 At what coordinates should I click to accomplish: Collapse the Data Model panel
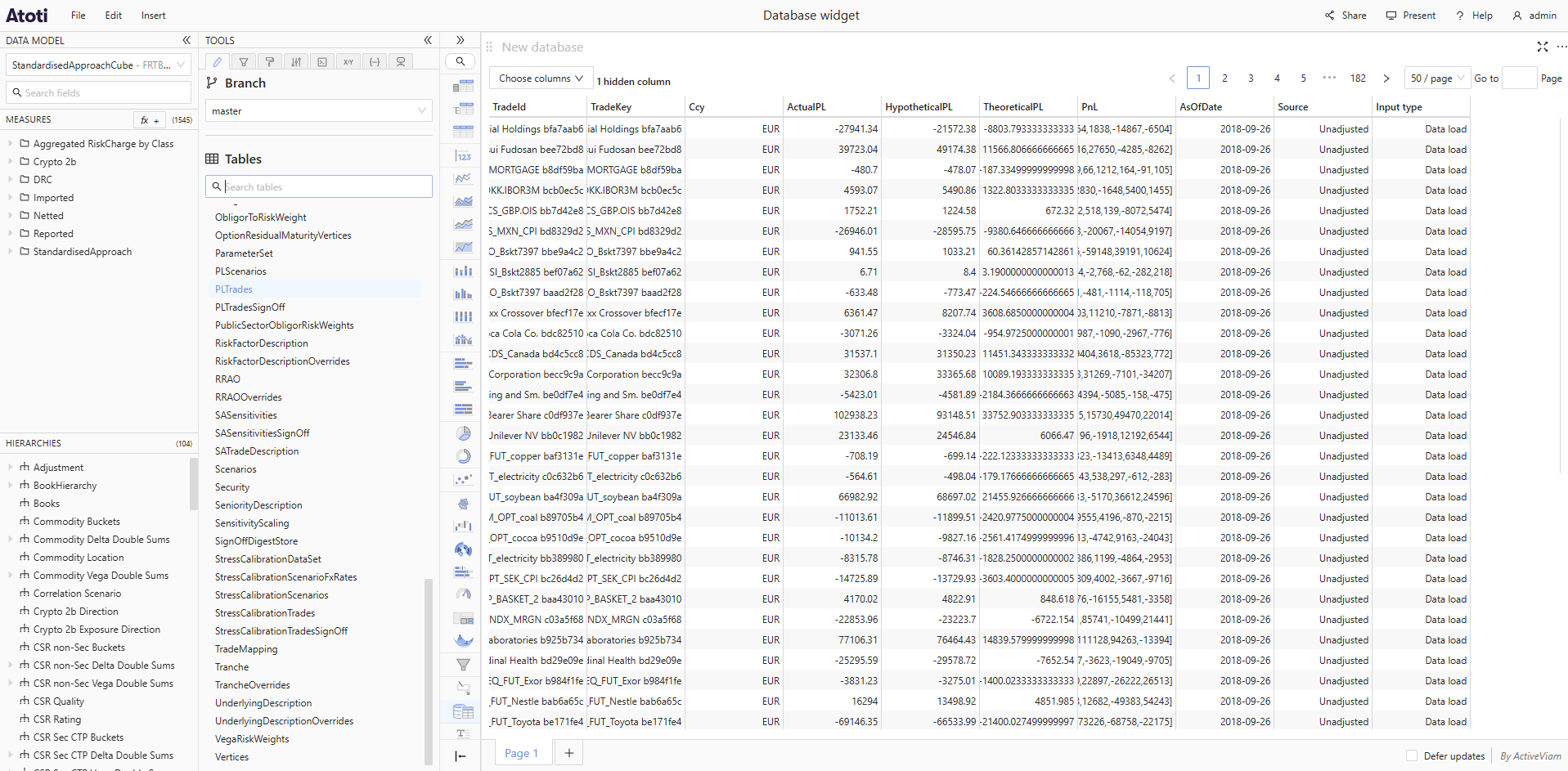pyautogui.click(x=186, y=40)
